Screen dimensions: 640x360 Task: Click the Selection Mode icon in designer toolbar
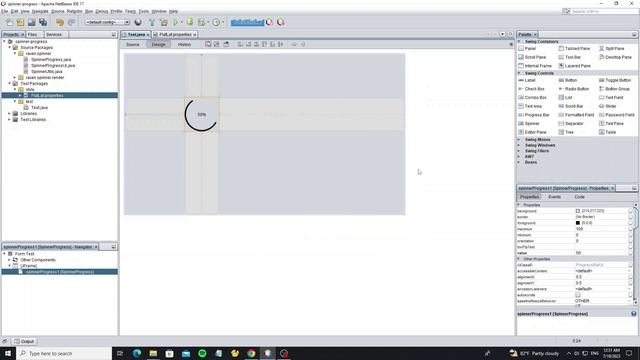pos(208,44)
